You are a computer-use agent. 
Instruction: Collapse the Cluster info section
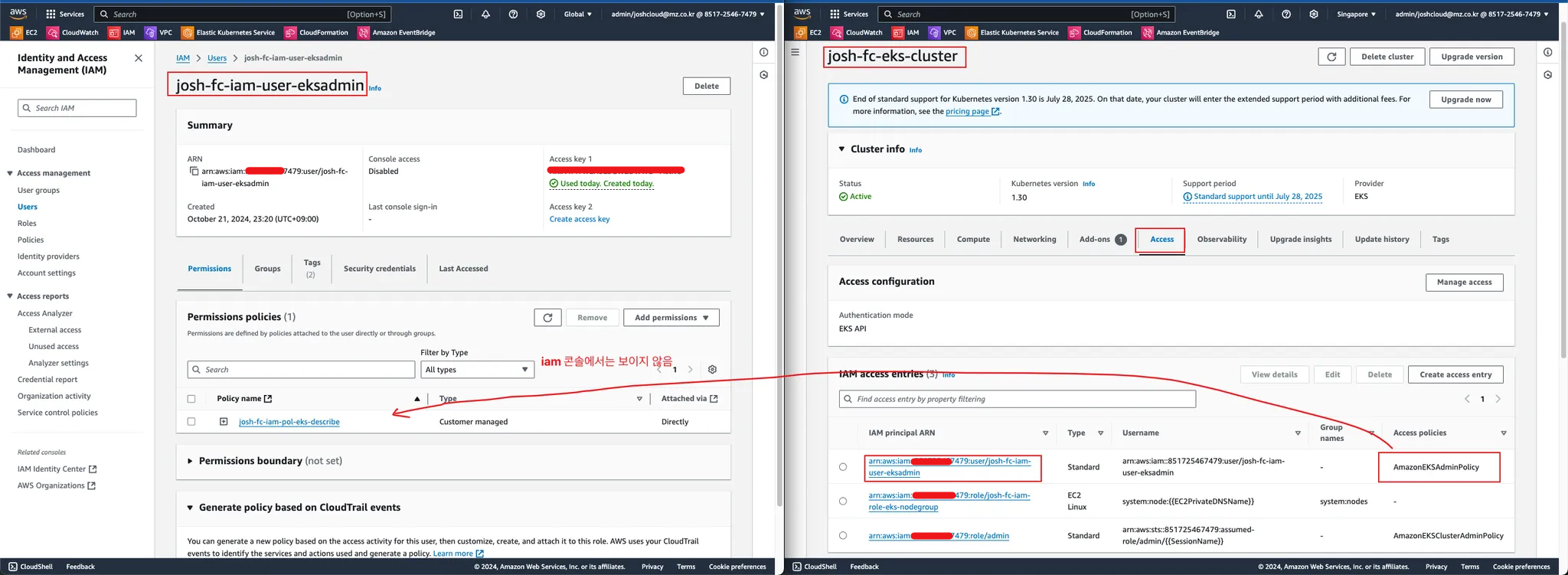841,149
